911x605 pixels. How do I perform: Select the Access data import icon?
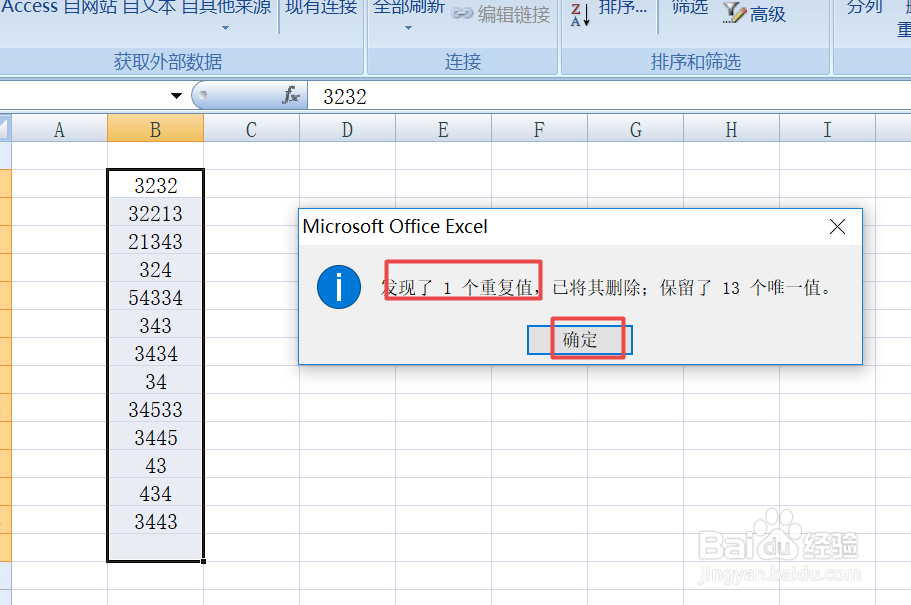(x=30, y=8)
